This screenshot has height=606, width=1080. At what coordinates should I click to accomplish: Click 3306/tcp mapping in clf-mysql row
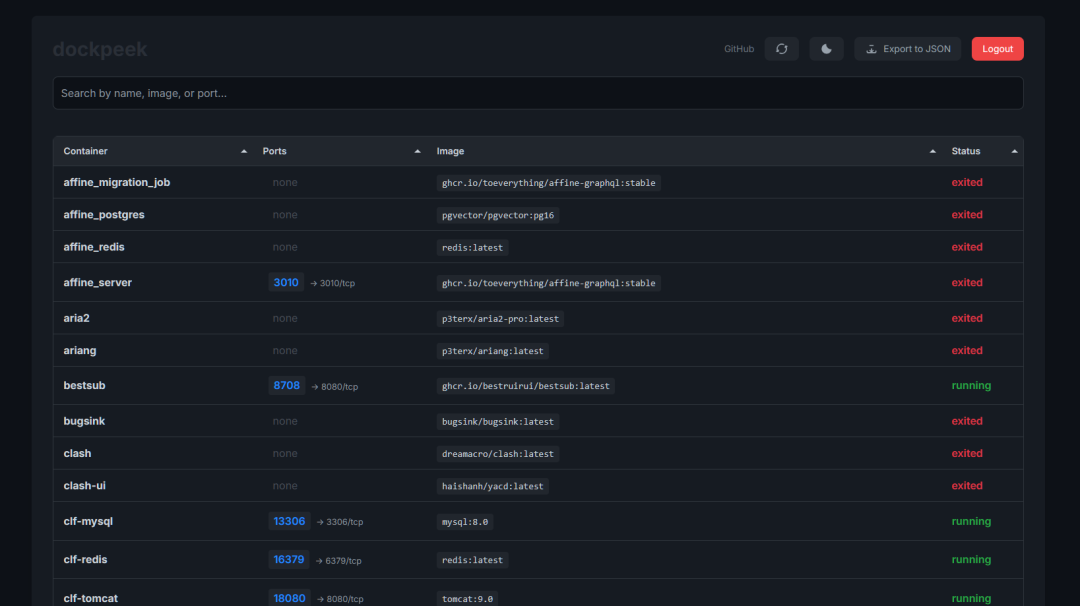pos(340,522)
